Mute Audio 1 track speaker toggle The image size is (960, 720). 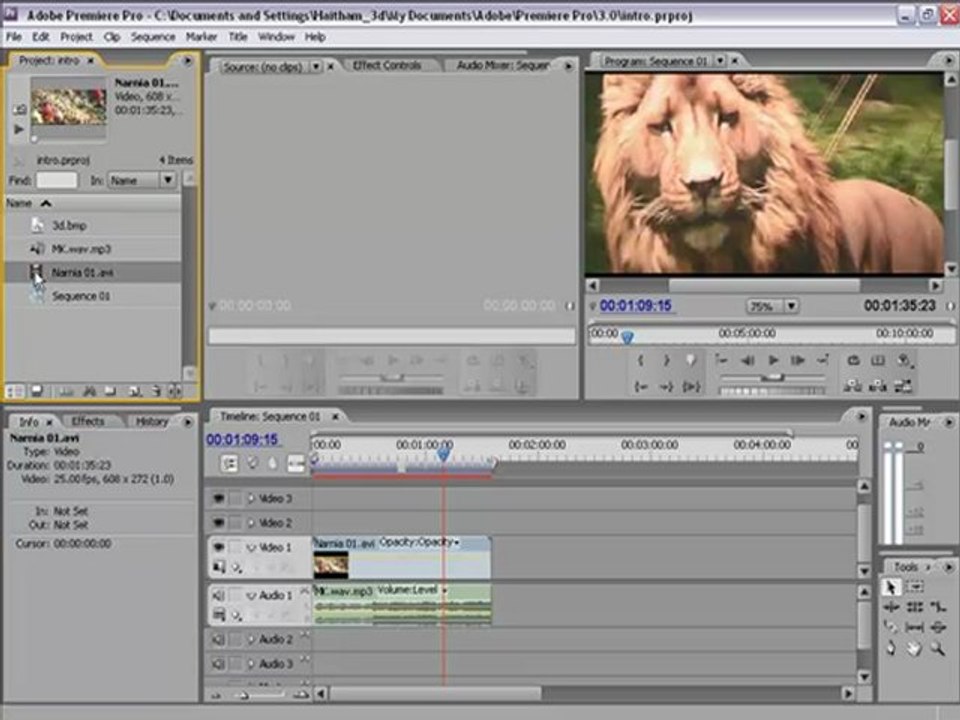(x=219, y=595)
